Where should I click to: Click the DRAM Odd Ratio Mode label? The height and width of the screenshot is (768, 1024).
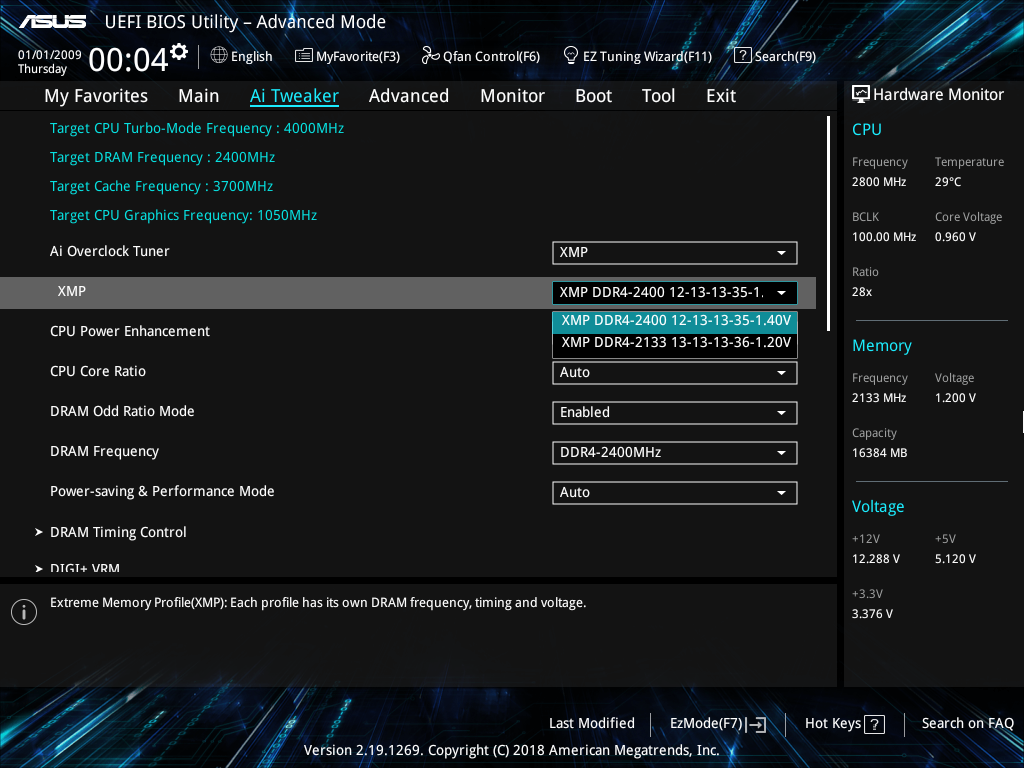coord(122,411)
